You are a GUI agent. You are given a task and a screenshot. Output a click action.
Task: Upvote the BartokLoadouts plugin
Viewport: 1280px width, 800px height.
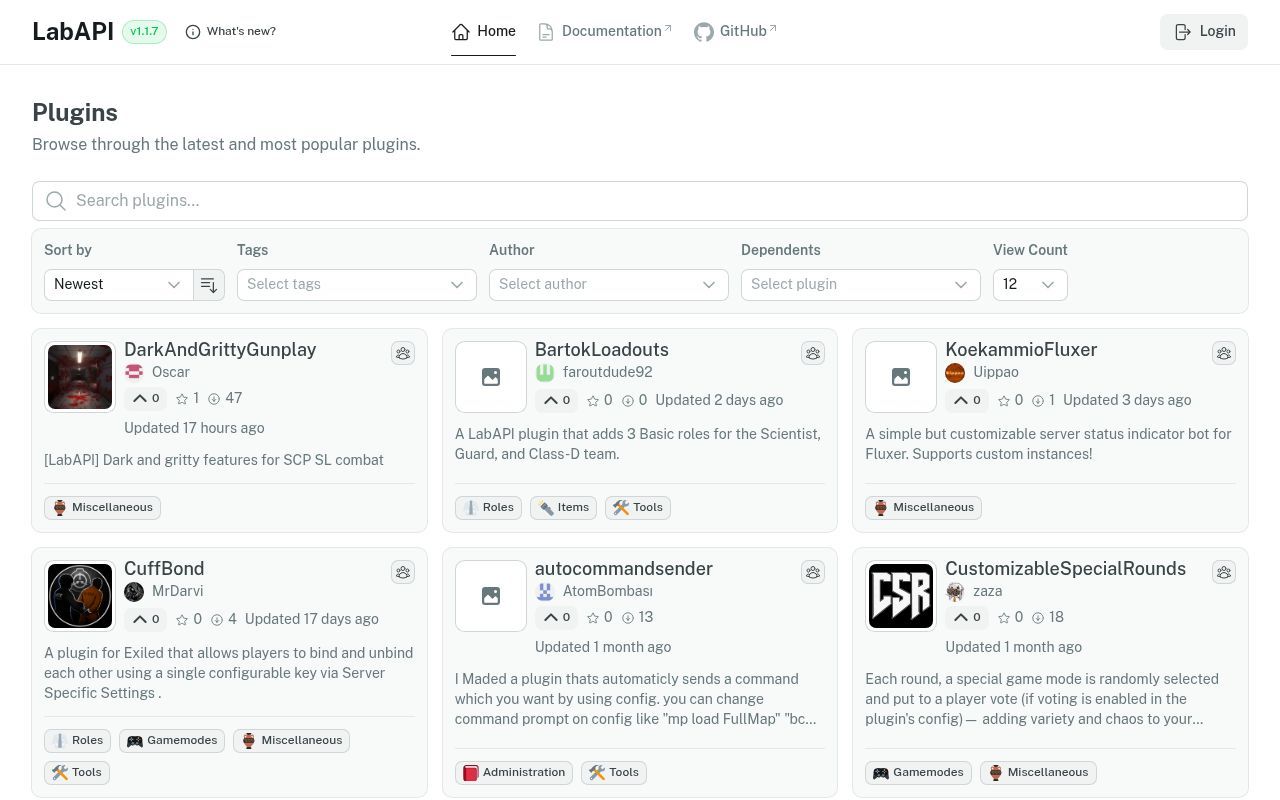click(x=559, y=400)
